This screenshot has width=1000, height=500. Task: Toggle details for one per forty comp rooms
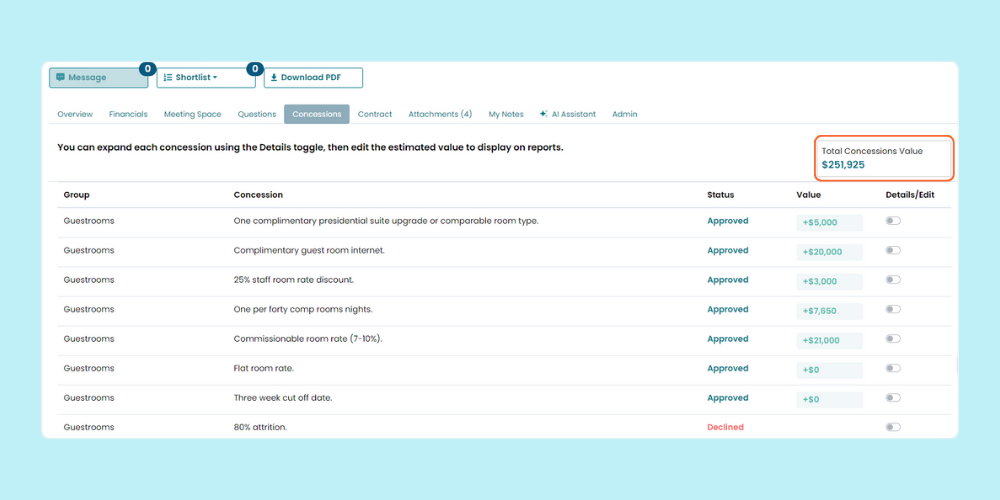[x=893, y=309]
